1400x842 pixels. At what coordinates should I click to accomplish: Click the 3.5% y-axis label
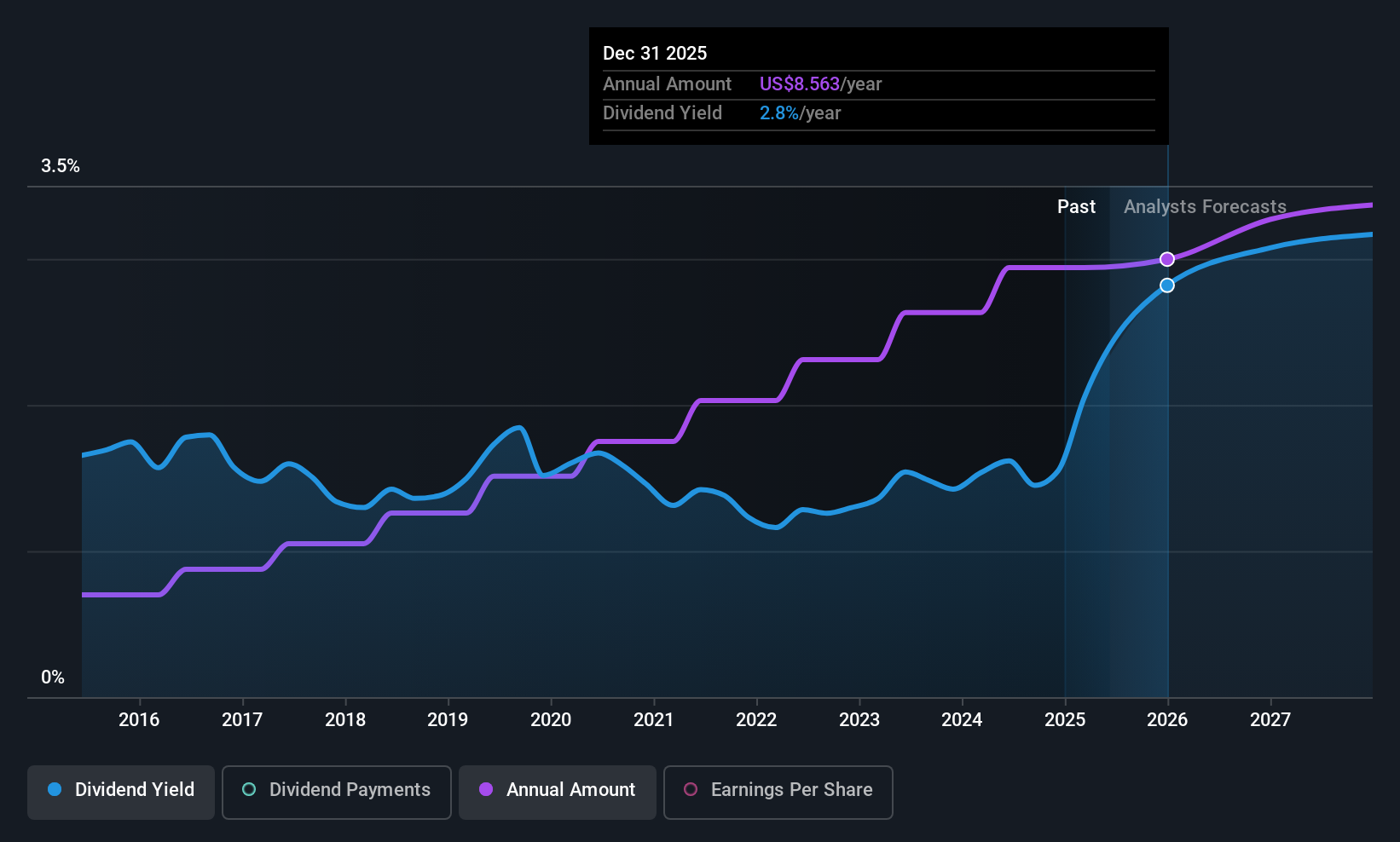click(61, 166)
